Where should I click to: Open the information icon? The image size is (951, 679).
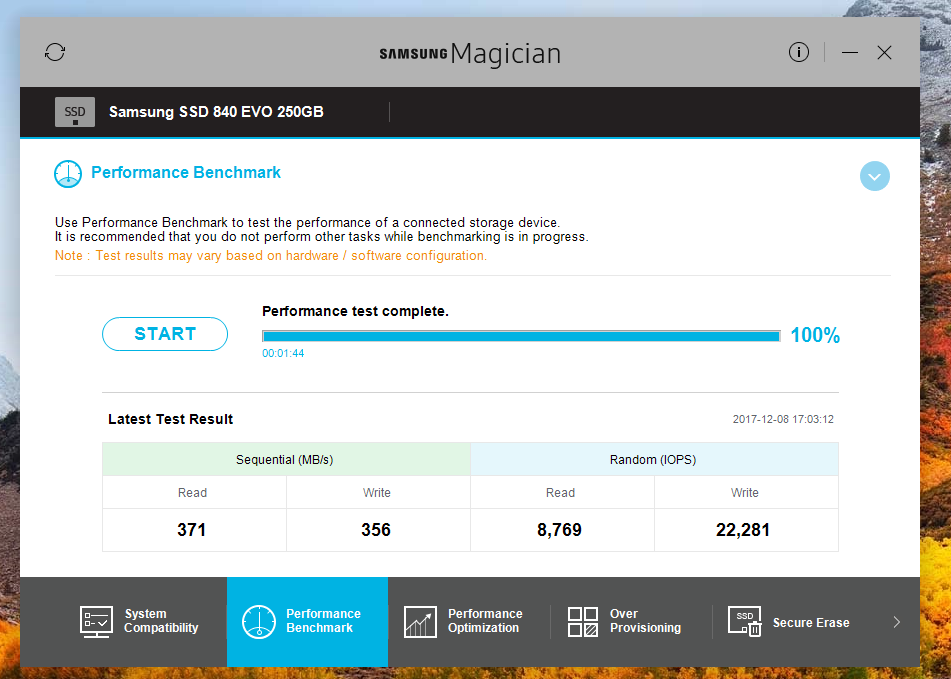[x=798, y=52]
